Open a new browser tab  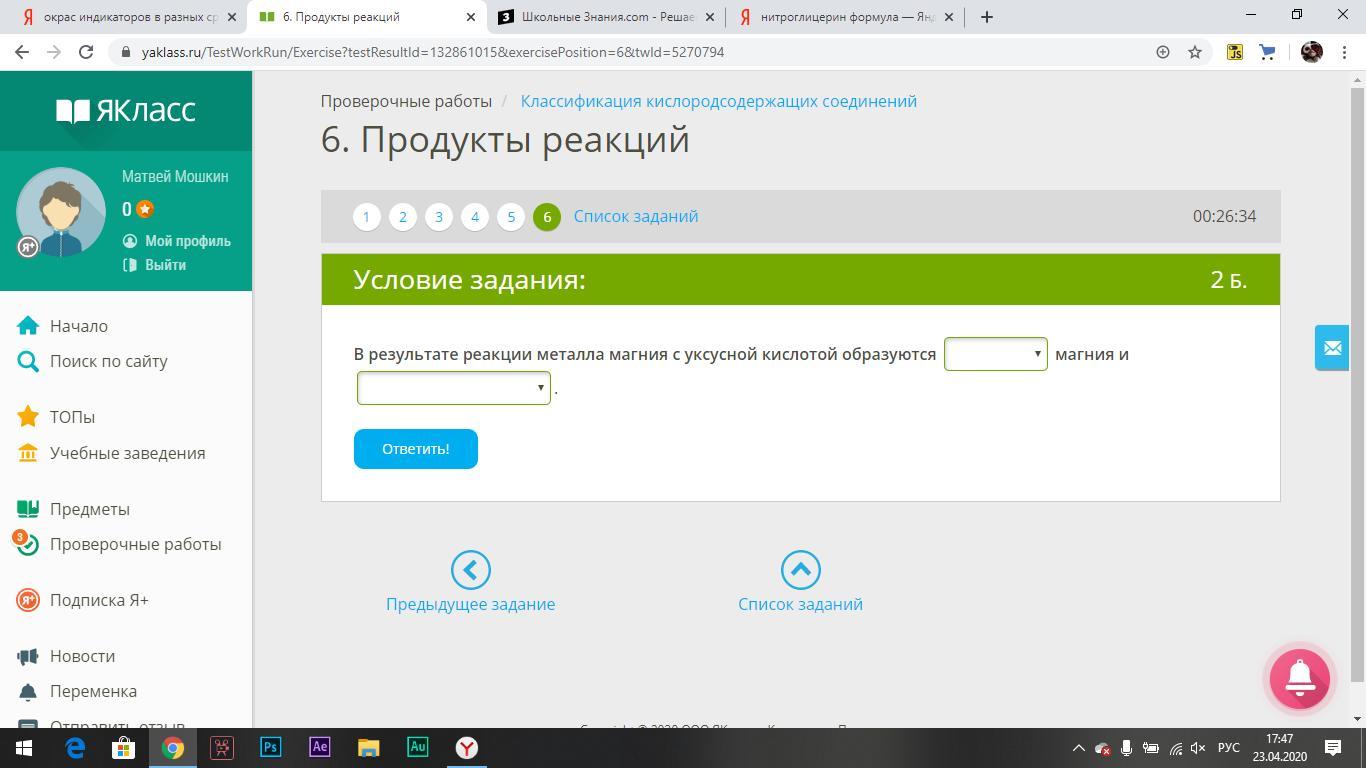pyautogui.click(x=987, y=17)
